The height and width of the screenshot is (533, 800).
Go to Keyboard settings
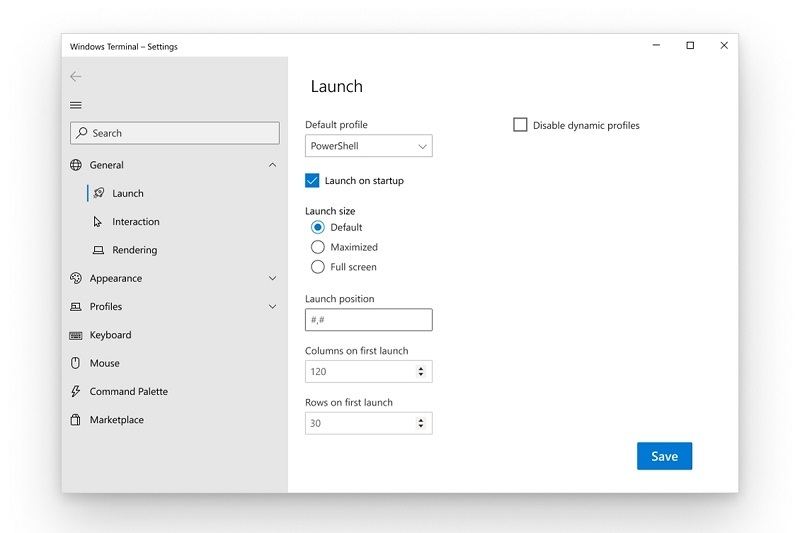click(110, 335)
